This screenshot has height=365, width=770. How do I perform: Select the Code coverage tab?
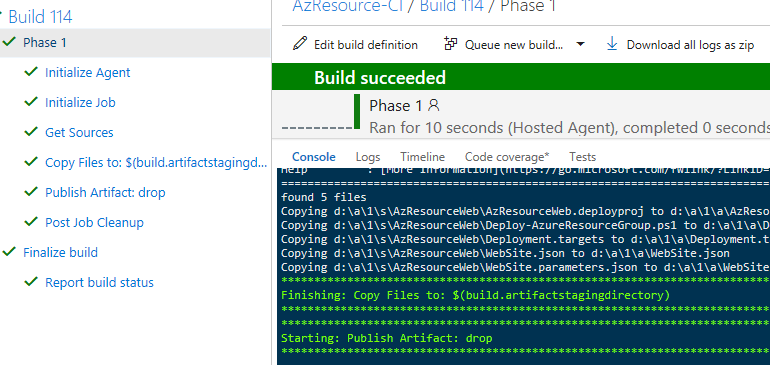[x=507, y=157]
